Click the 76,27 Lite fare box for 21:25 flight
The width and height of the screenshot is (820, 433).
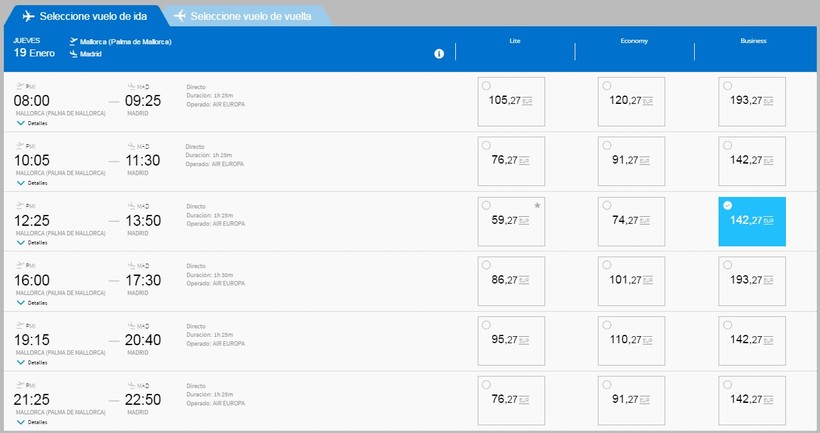511,401
